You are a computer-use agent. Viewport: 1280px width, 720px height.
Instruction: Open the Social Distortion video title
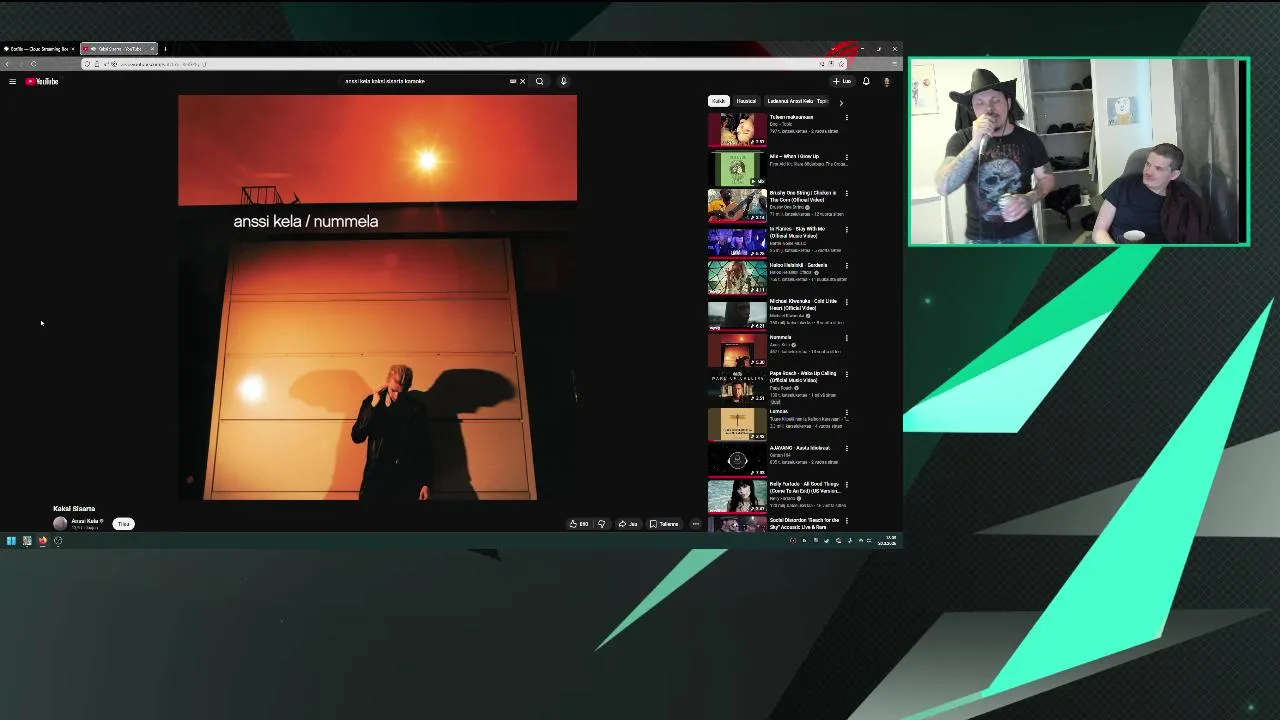click(x=804, y=523)
